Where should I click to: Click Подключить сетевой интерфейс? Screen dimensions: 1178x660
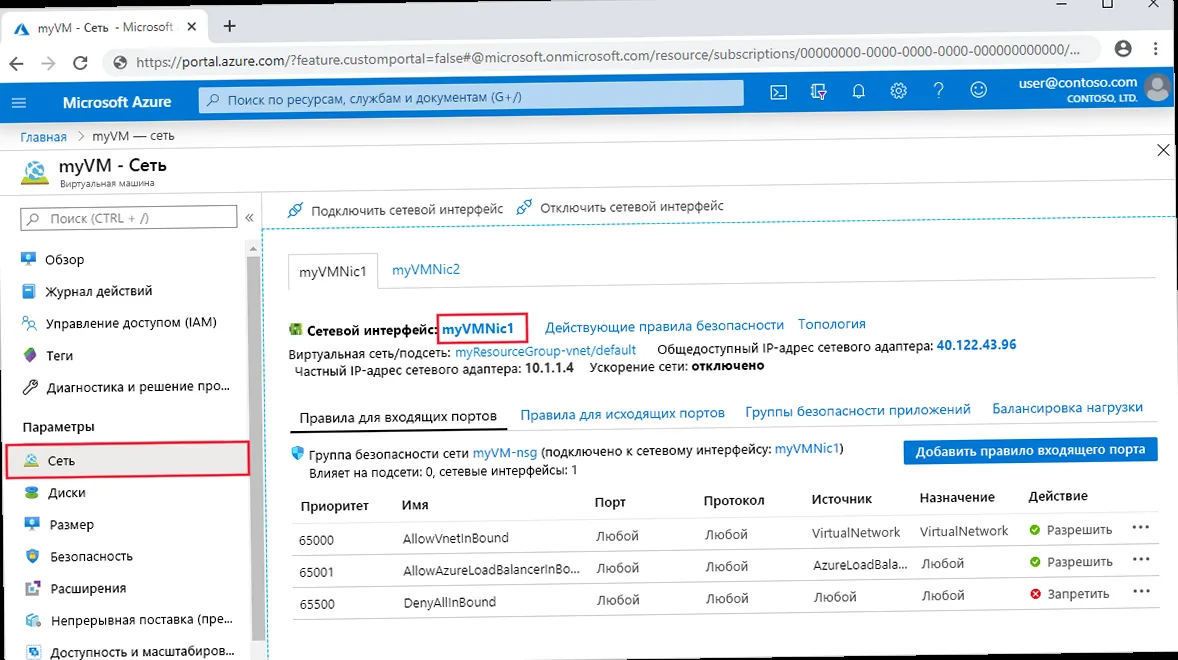coord(395,209)
